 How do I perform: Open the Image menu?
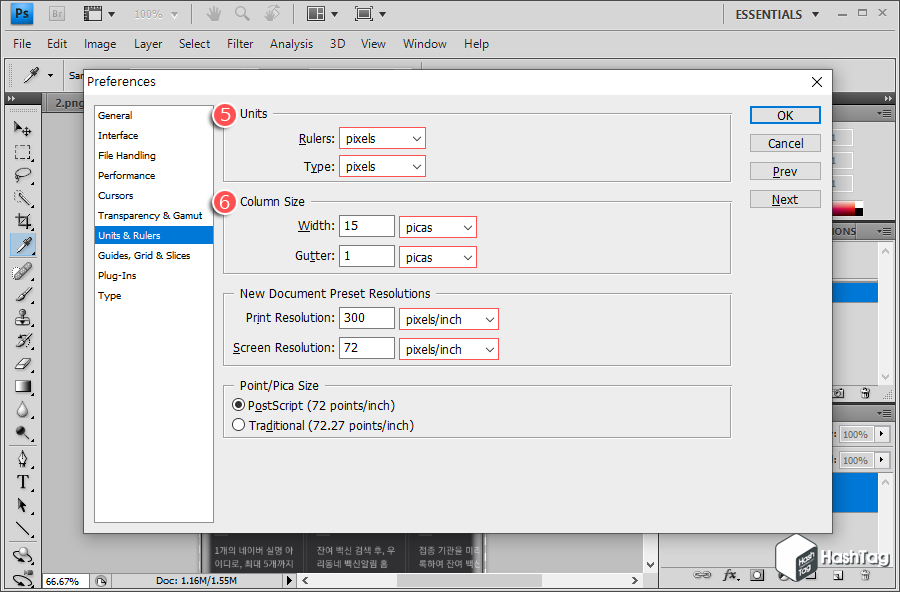pyautogui.click(x=100, y=44)
